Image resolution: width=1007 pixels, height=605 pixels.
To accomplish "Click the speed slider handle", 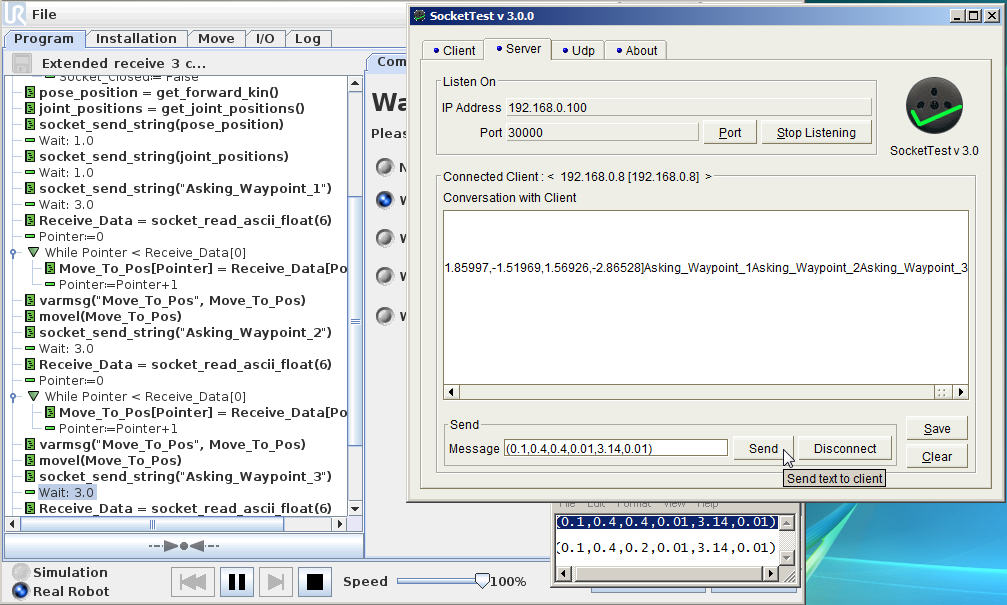I will coord(482,581).
